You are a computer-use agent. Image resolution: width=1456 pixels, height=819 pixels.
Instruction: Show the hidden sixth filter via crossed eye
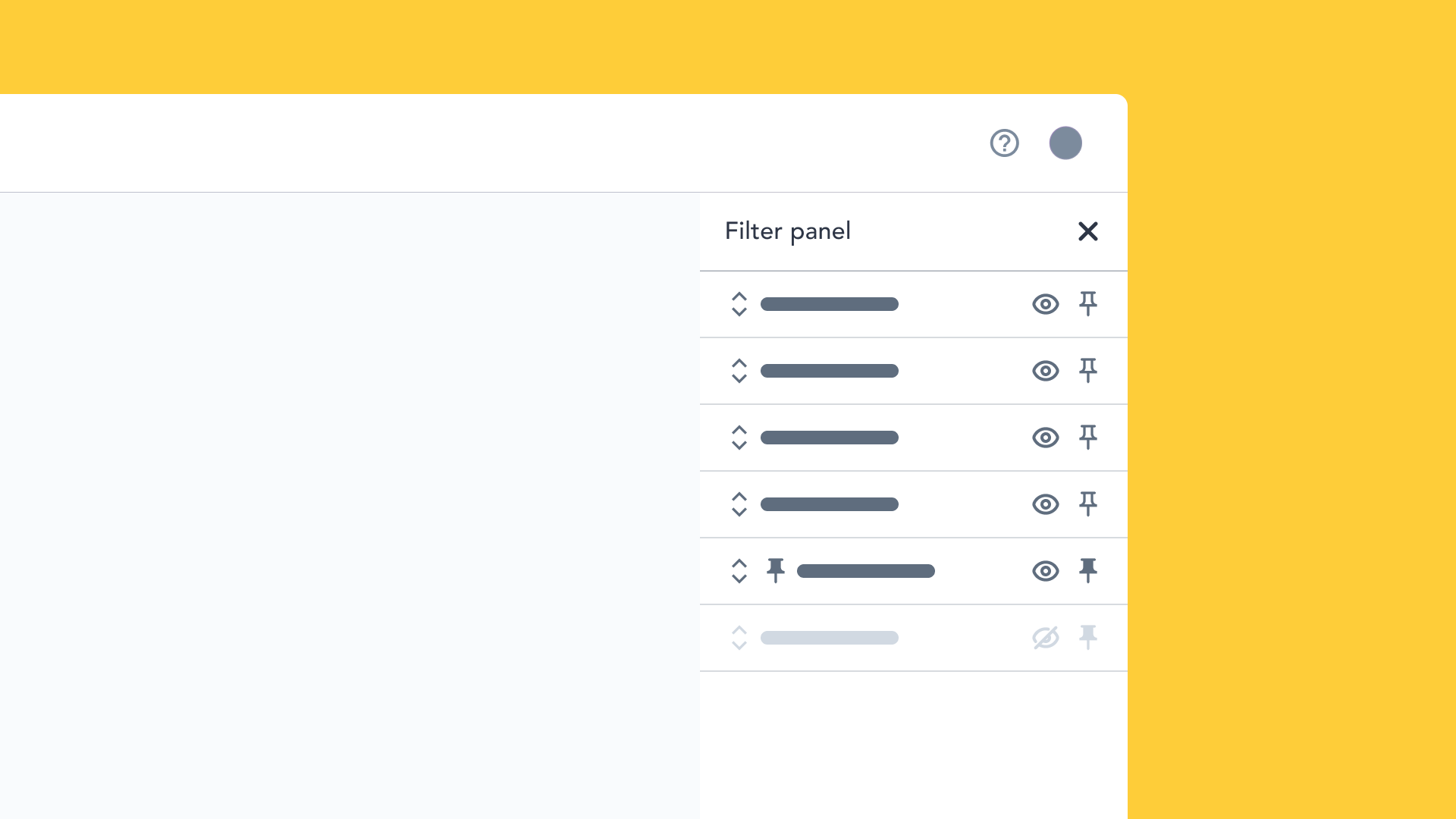pyautogui.click(x=1045, y=638)
